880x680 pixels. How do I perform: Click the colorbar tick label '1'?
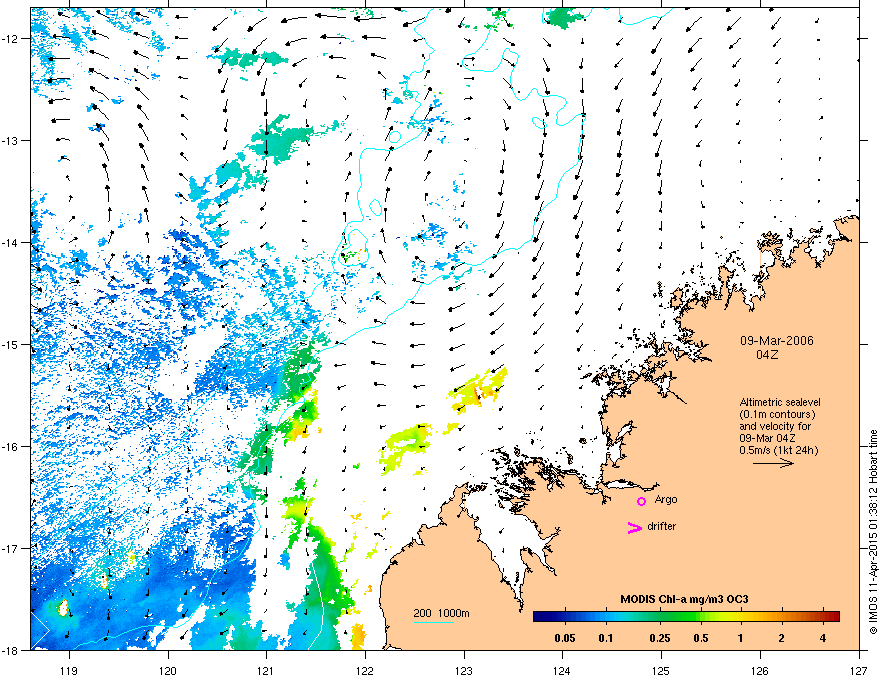(x=741, y=638)
